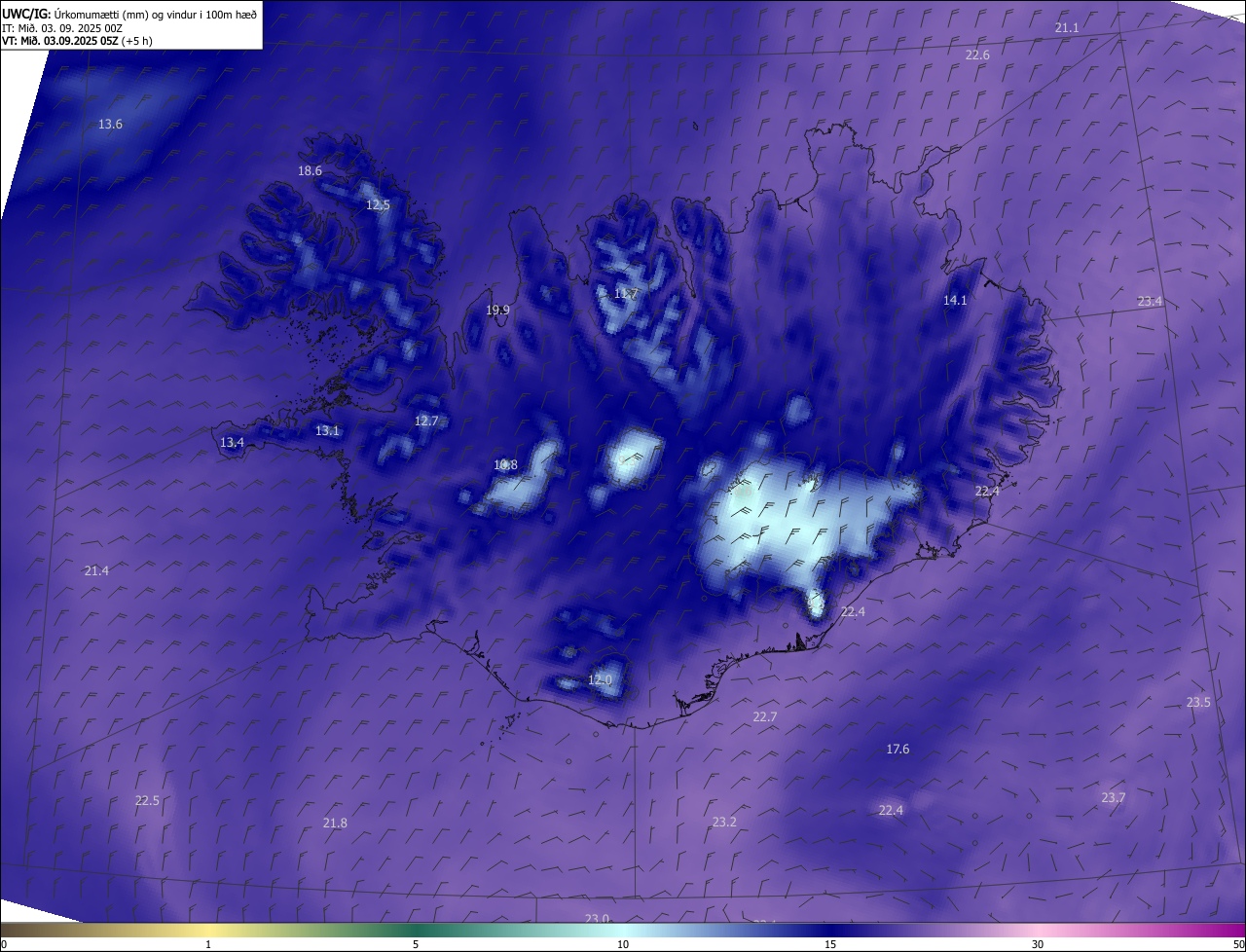
Task: Click the 19.9 value on the map
Action: tap(497, 310)
